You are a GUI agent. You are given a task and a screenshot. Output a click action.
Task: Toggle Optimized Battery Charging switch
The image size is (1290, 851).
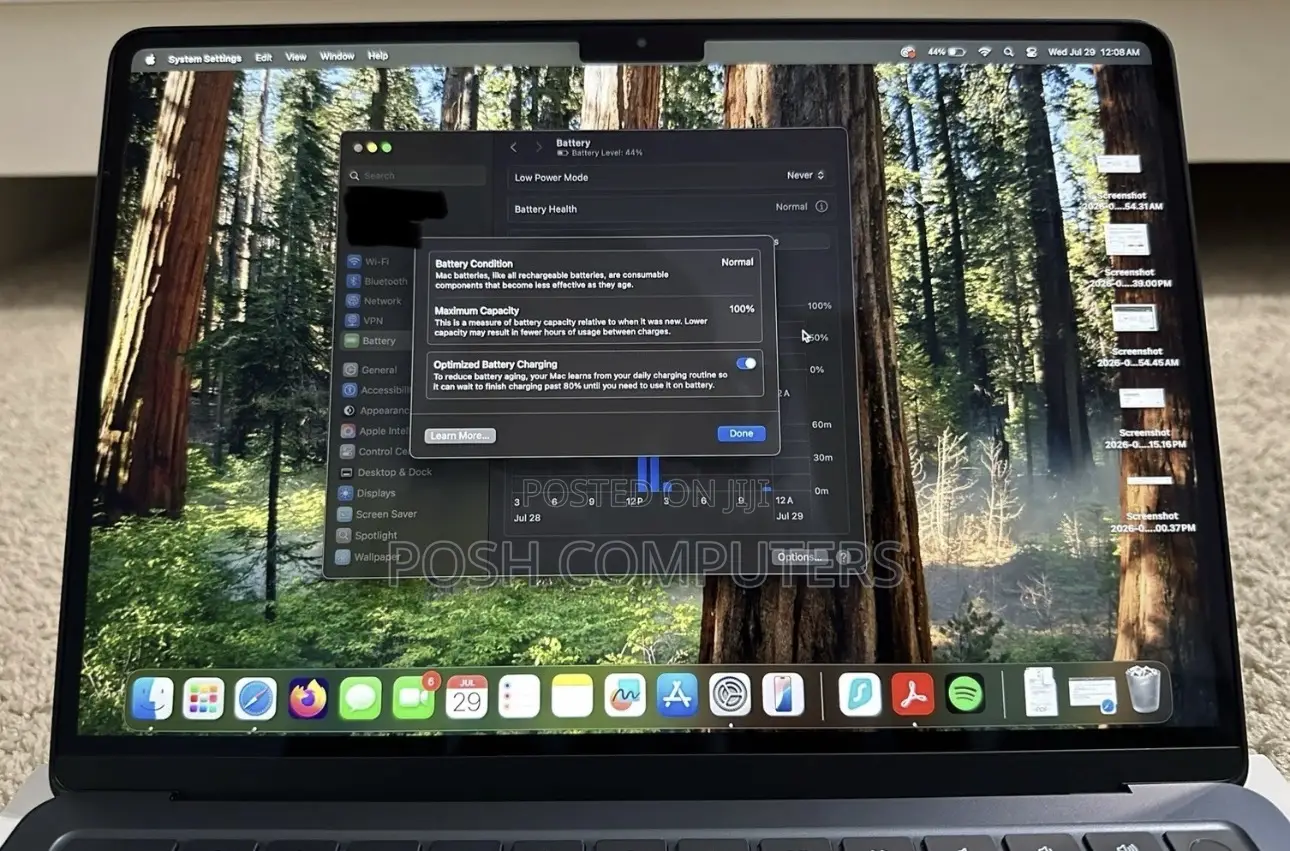(x=746, y=364)
